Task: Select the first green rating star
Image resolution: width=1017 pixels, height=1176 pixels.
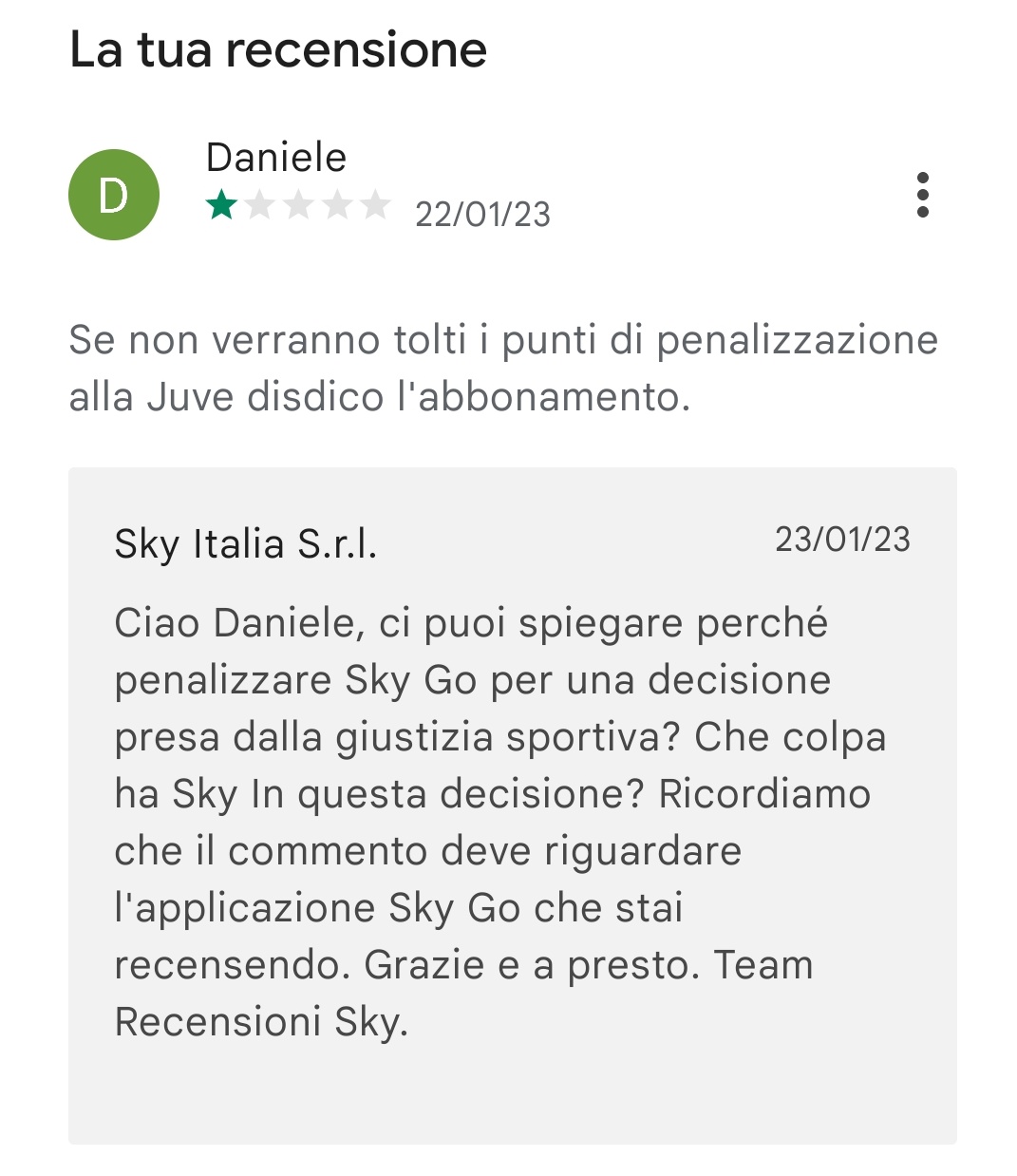Action: point(221,204)
